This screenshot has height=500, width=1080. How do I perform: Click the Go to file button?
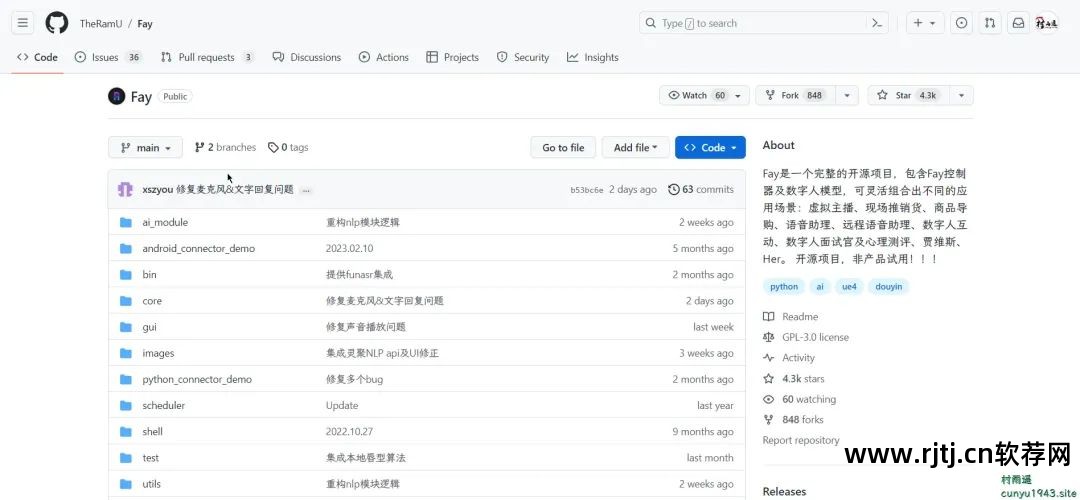(563, 147)
